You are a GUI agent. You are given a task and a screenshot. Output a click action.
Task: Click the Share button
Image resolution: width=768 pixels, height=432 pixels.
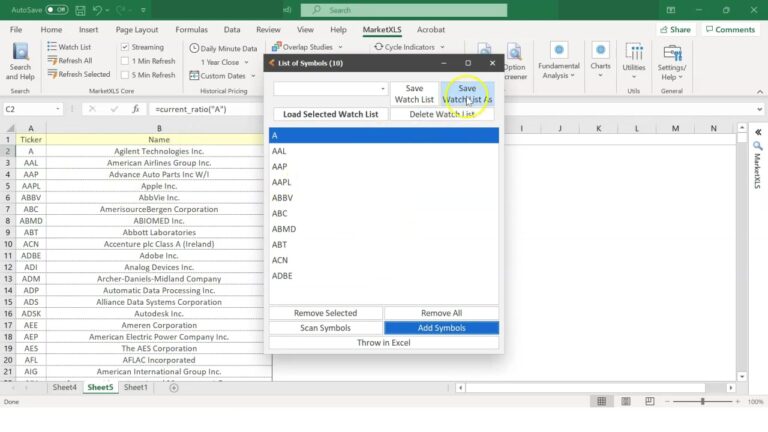tap(675, 29)
